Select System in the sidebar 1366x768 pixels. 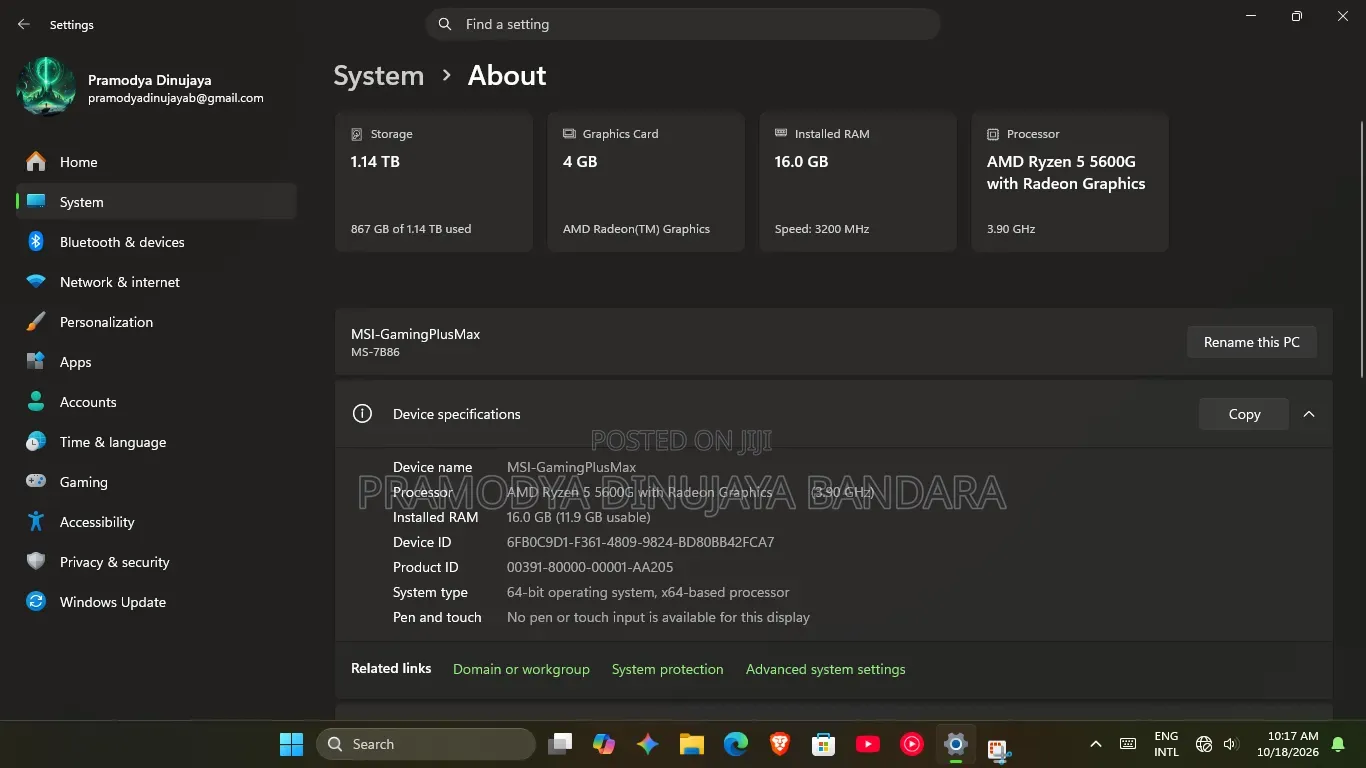[156, 202]
